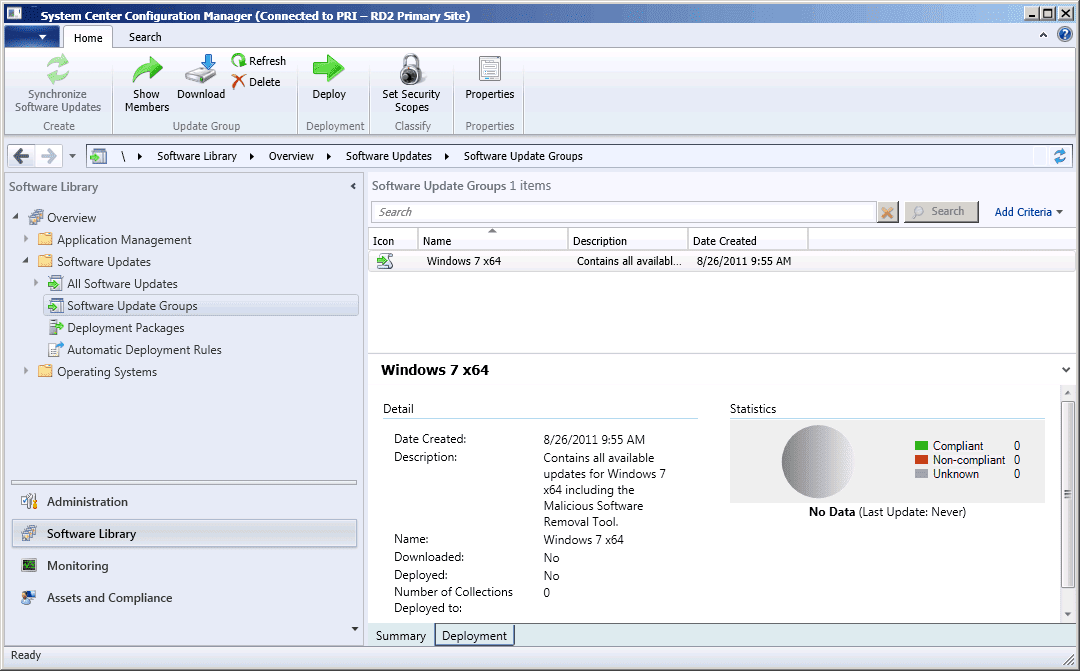This screenshot has height=671, width=1080.
Task: Switch to the Summary tab
Action: coord(401,636)
